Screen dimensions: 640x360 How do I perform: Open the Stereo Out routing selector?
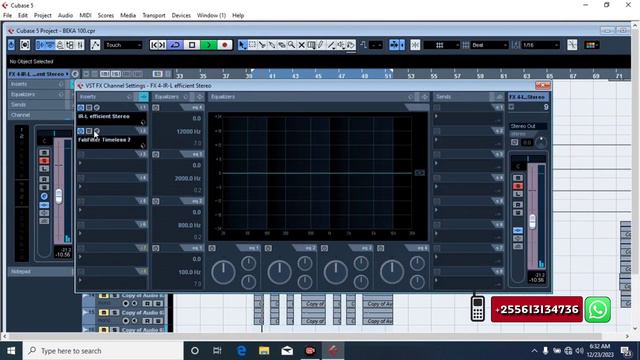coord(528,126)
